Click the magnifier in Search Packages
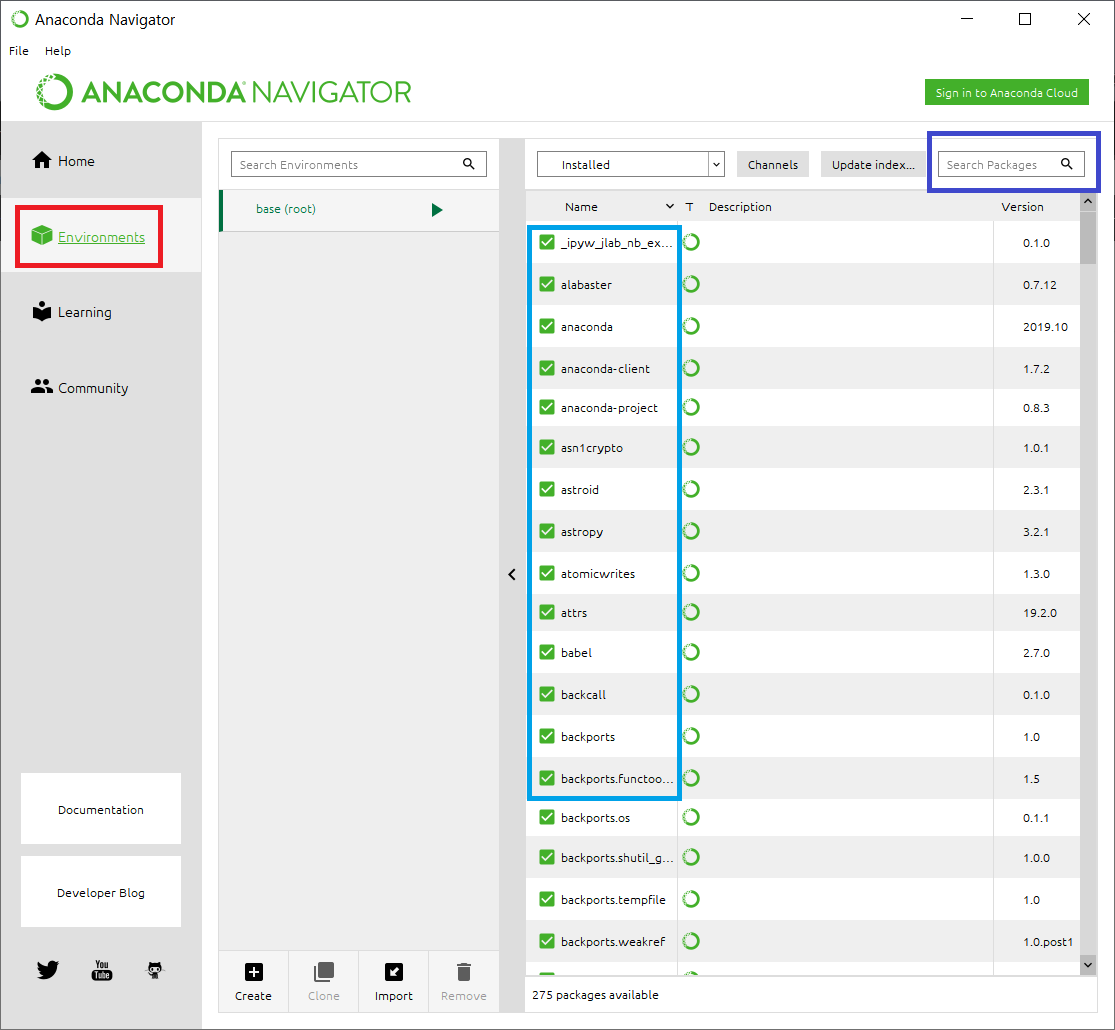The width and height of the screenshot is (1115, 1030). [x=1067, y=164]
